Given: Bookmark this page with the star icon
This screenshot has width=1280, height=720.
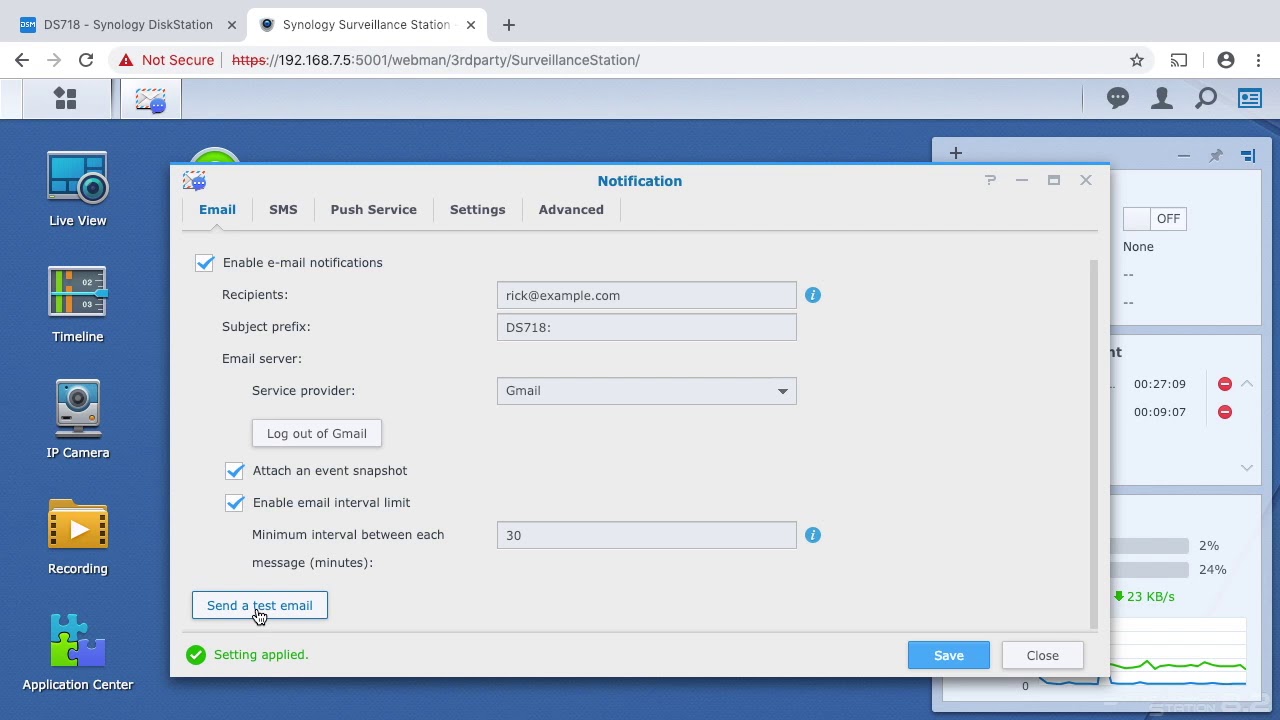Looking at the screenshot, I should (1137, 60).
